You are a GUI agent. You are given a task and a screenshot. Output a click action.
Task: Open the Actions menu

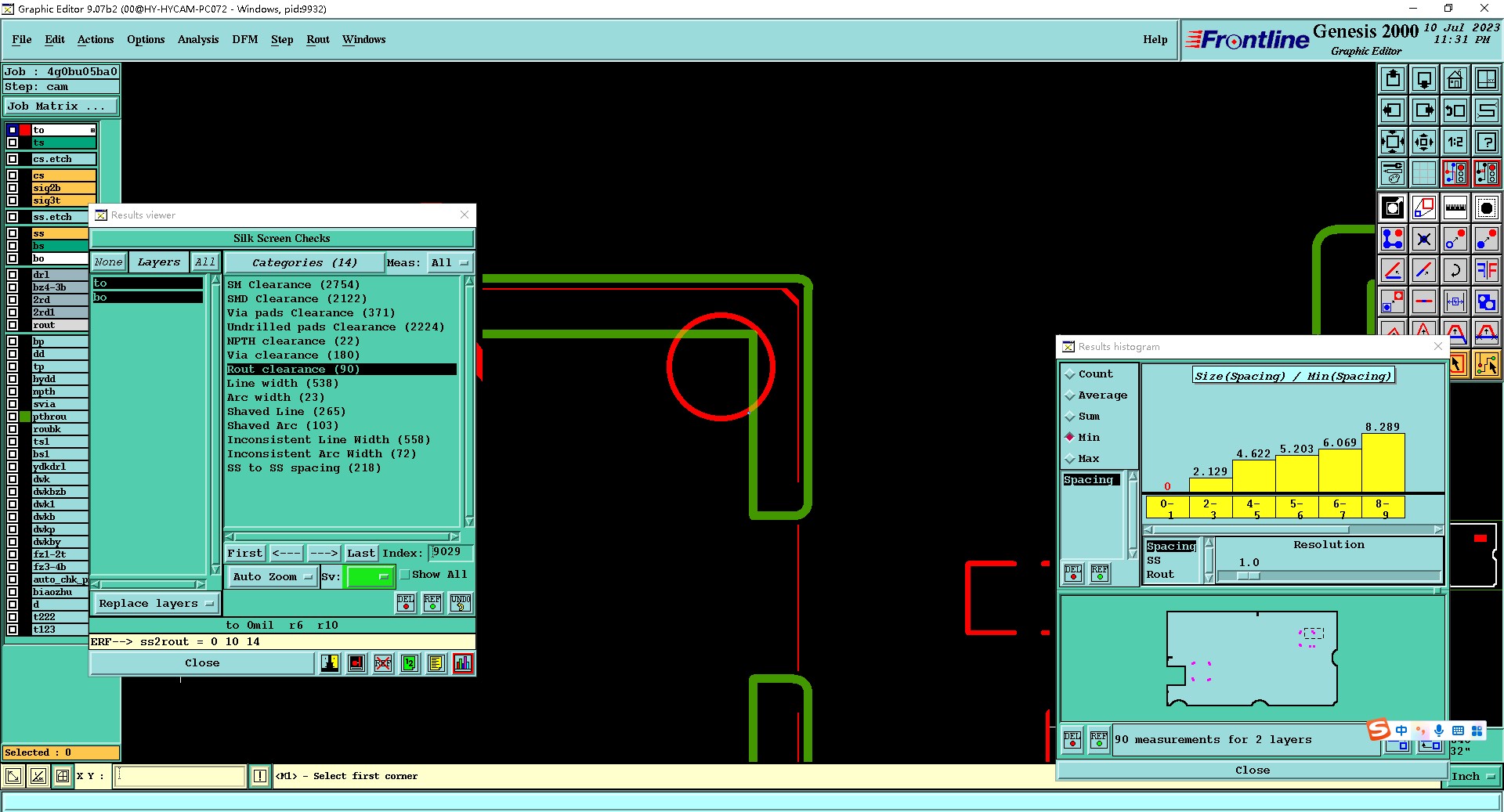96,40
